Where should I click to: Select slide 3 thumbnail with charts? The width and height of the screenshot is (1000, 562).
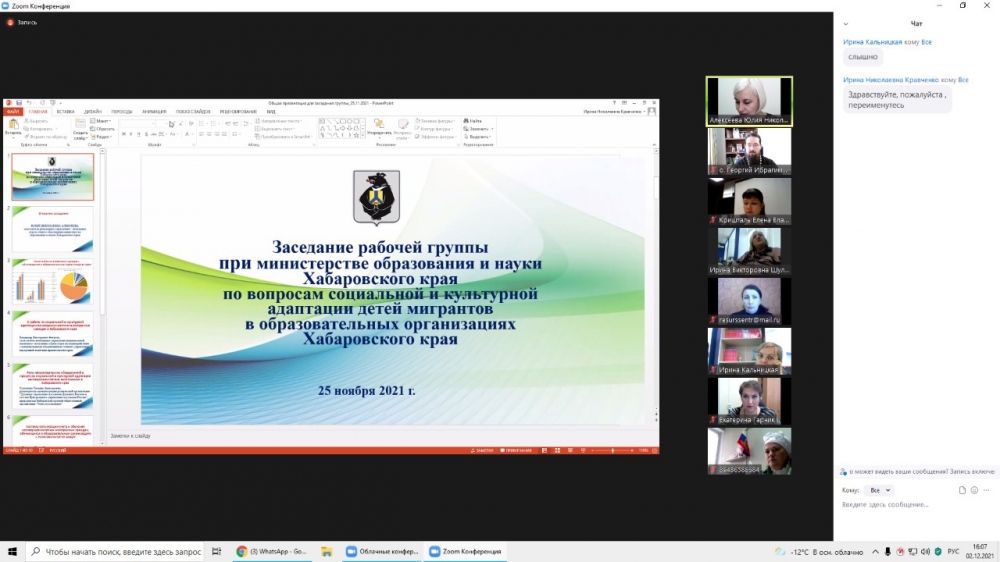click(52, 281)
